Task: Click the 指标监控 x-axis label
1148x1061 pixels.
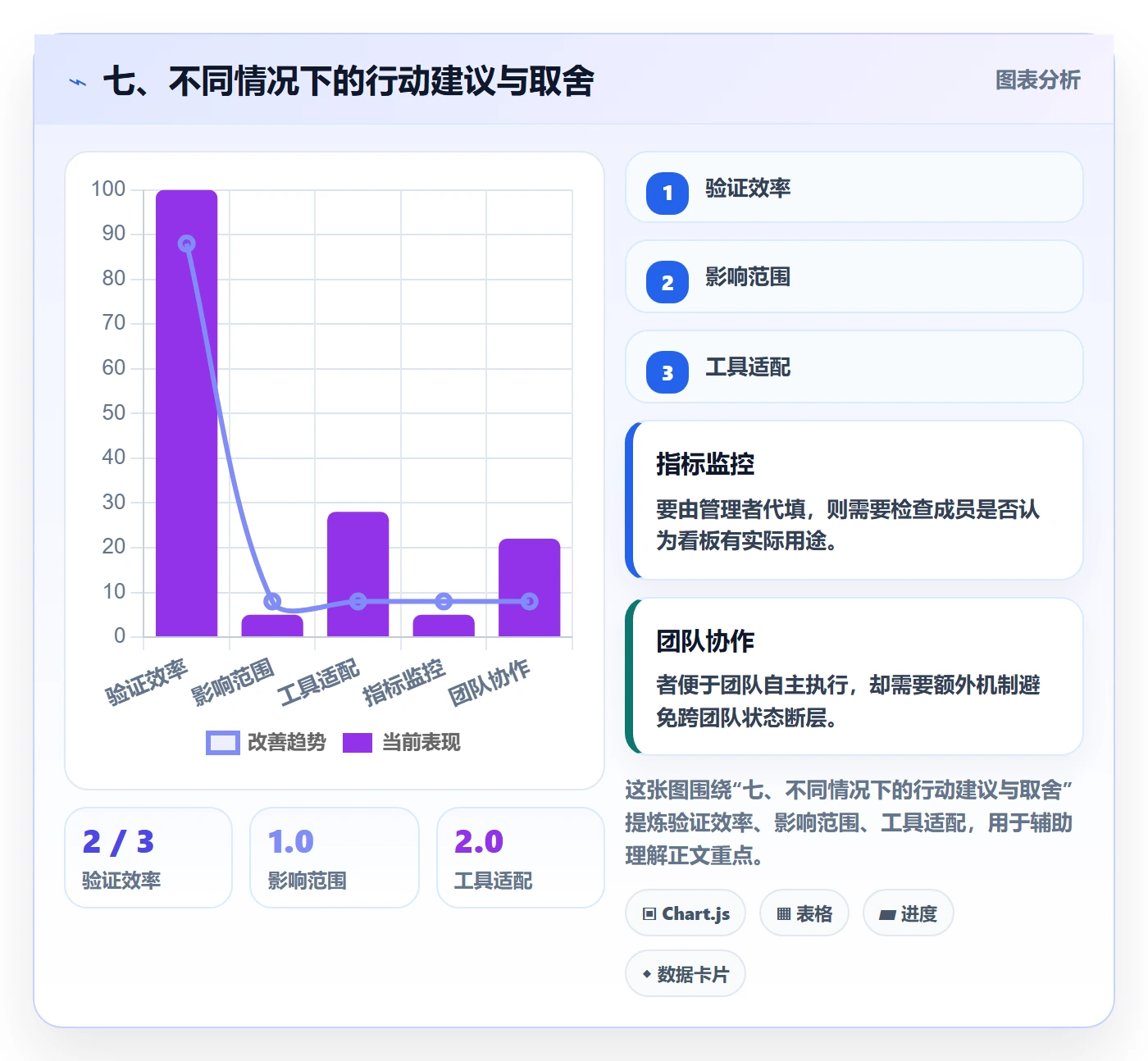Action: [403, 682]
